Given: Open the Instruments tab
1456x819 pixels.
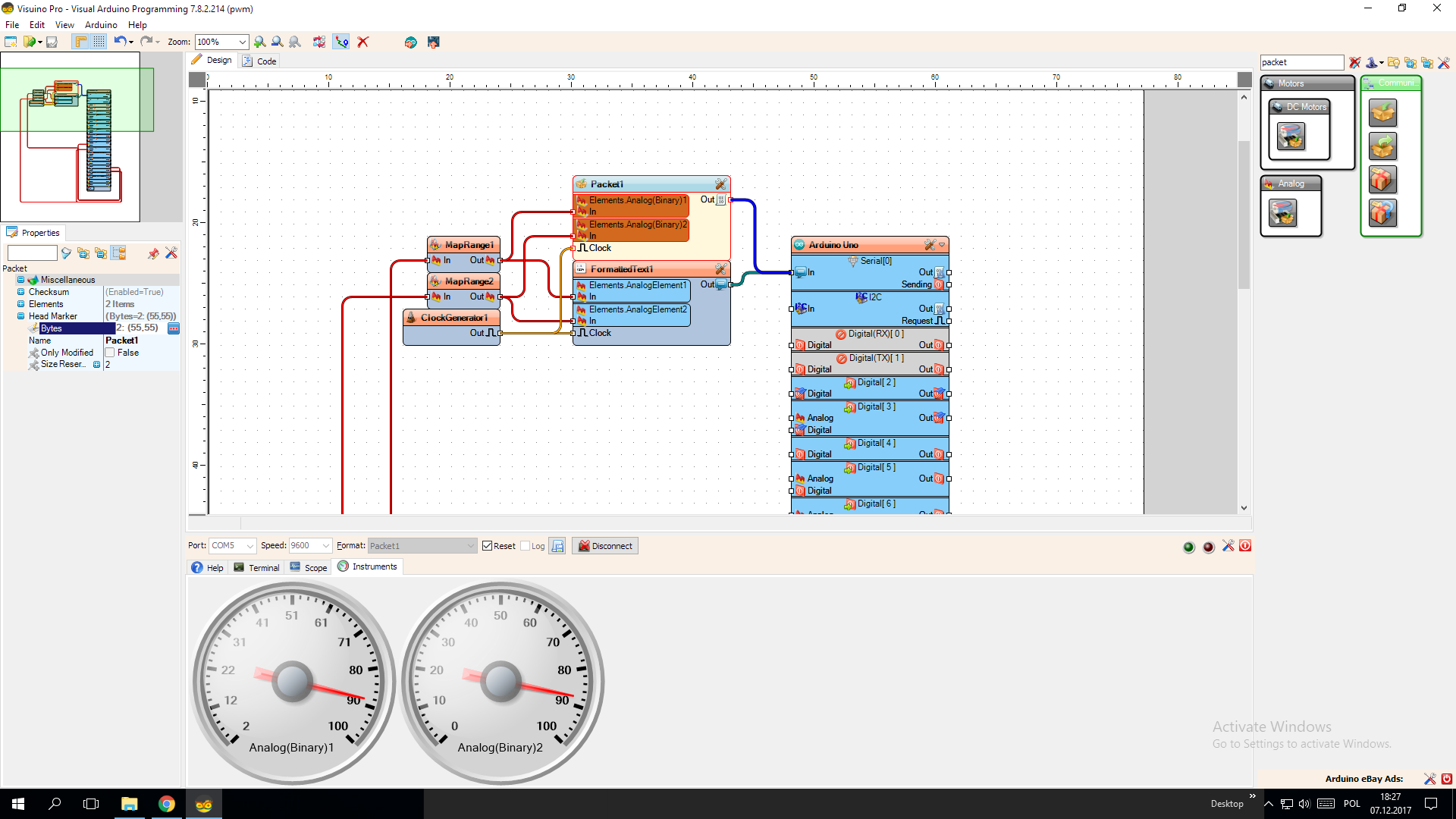Looking at the screenshot, I should click(x=367, y=566).
